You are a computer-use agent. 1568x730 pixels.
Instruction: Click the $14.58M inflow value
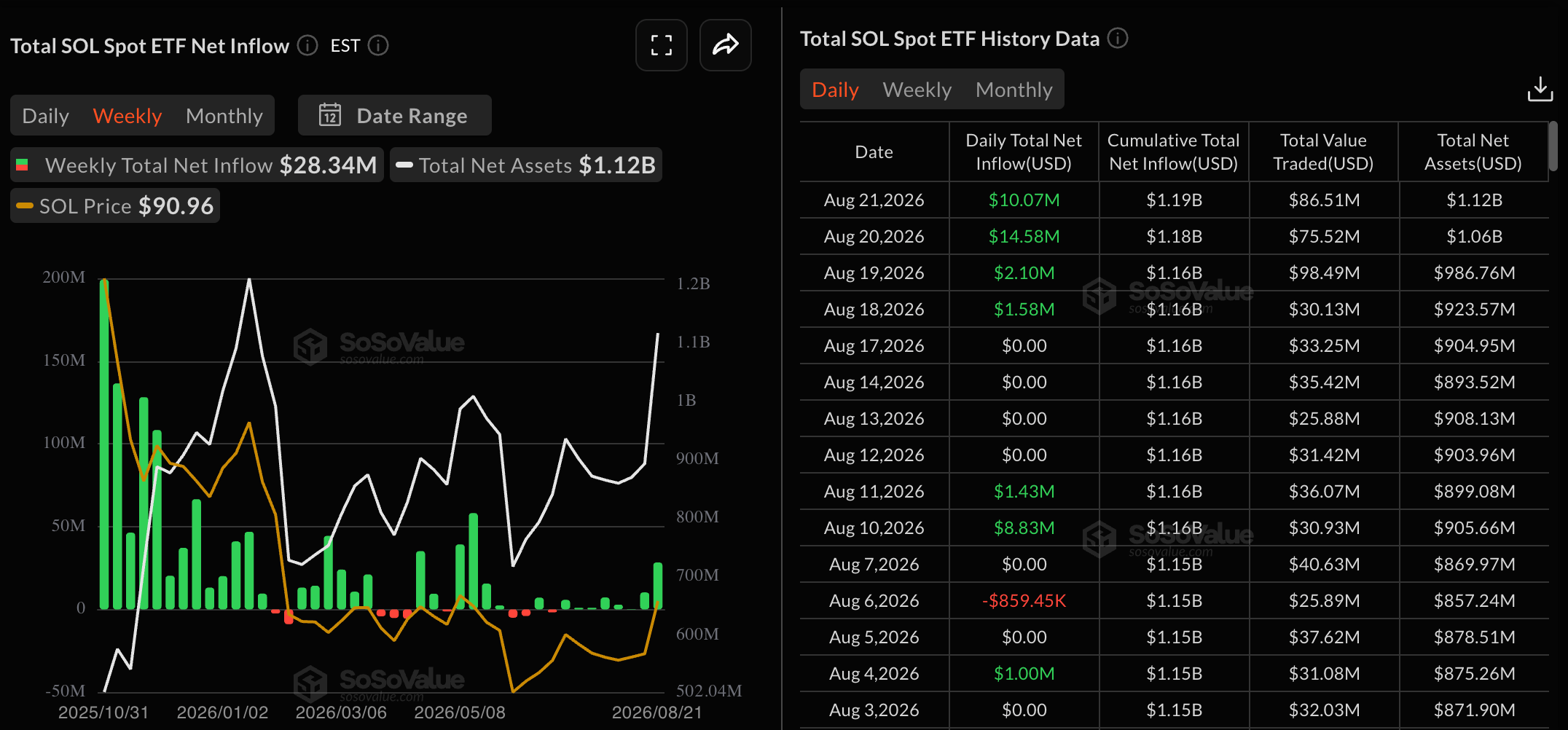pyautogui.click(x=1024, y=236)
